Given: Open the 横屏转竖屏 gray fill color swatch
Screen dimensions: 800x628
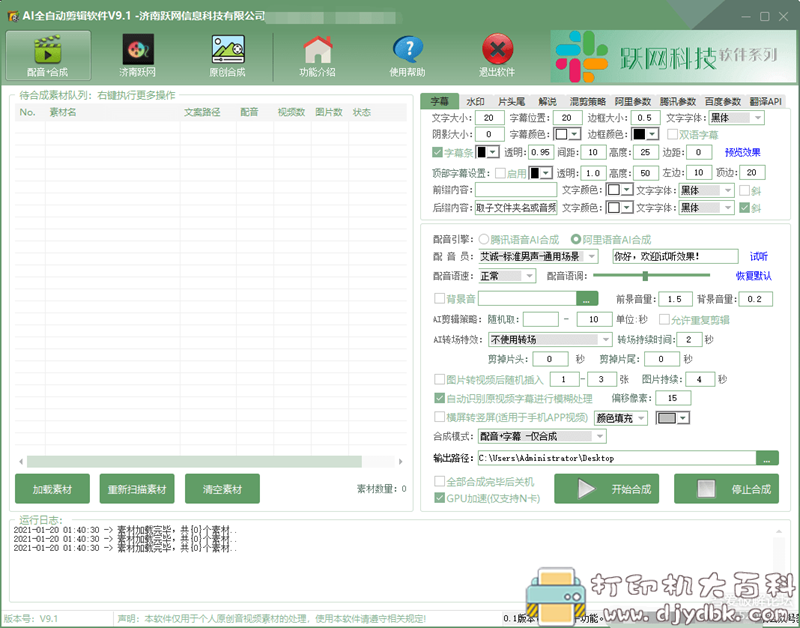Looking at the screenshot, I should coord(673,418).
